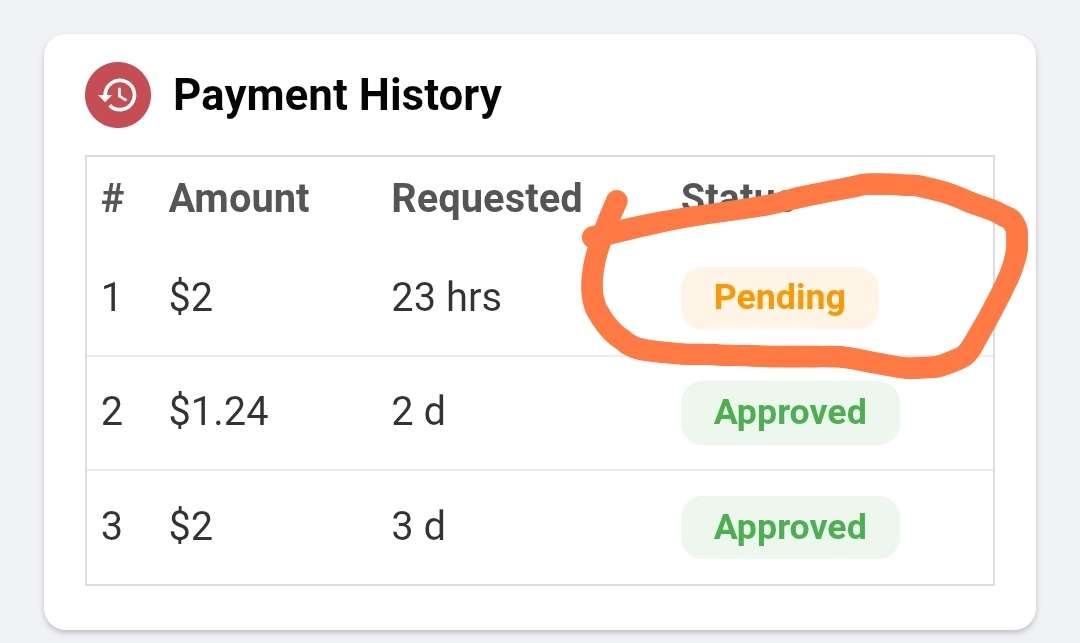Select row number 1

(x=111, y=297)
